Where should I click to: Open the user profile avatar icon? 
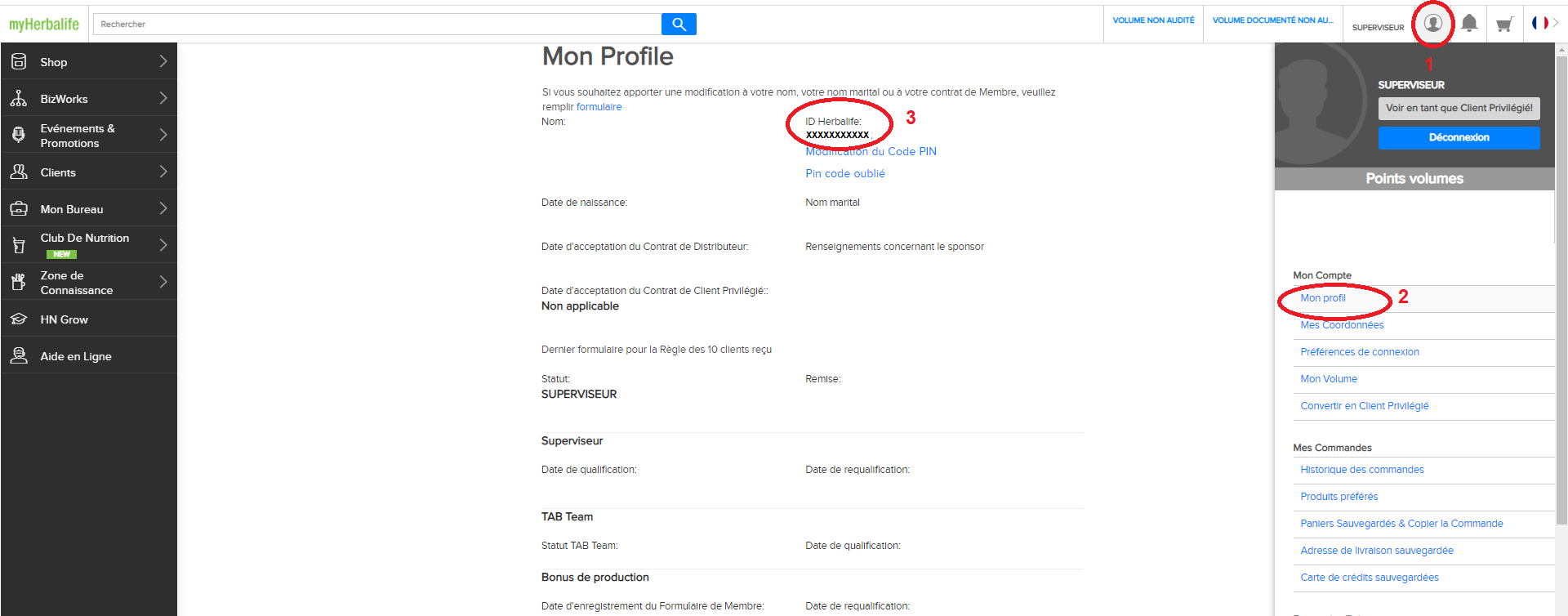click(1432, 23)
